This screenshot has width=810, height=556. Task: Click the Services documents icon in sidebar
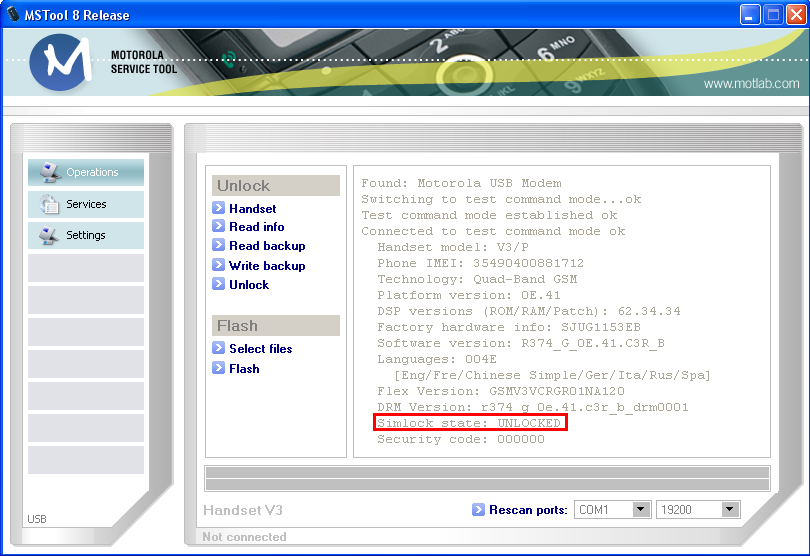(49, 204)
